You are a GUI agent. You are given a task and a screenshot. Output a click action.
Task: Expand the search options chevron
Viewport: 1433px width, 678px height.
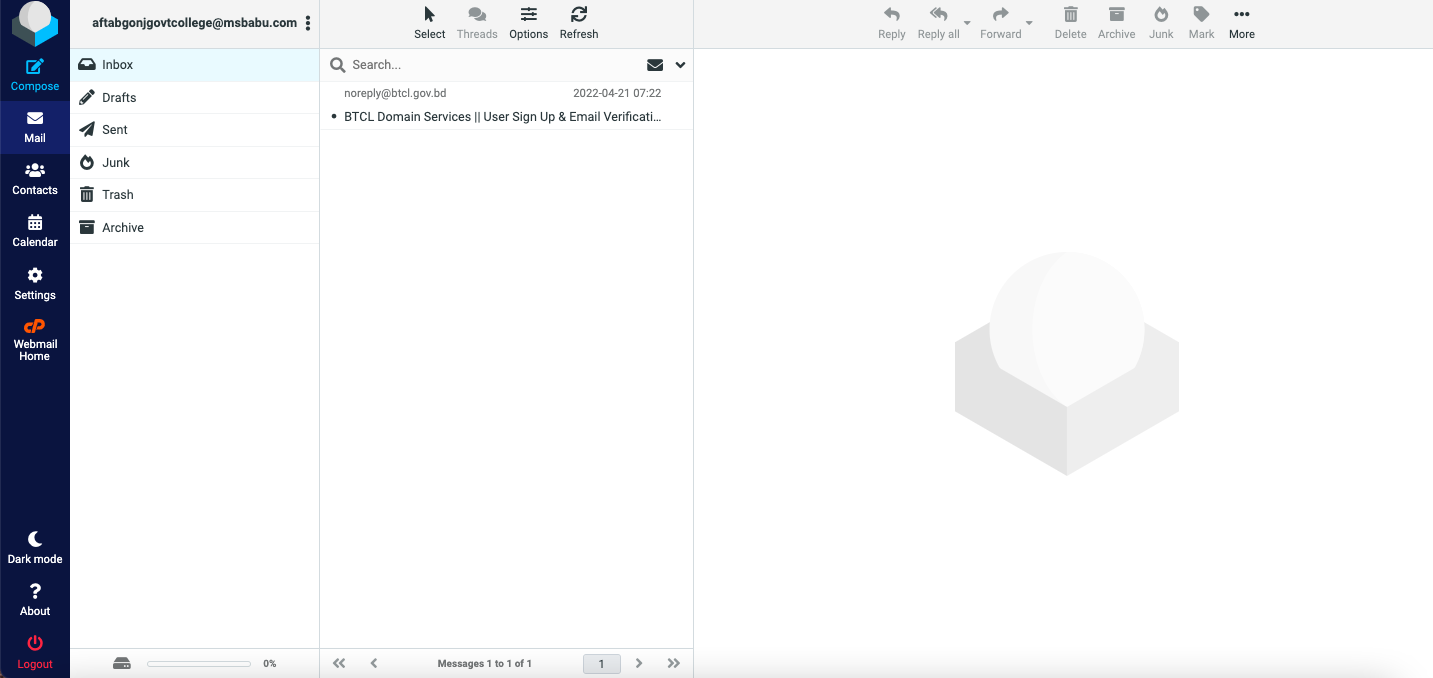[x=681, y=65]
